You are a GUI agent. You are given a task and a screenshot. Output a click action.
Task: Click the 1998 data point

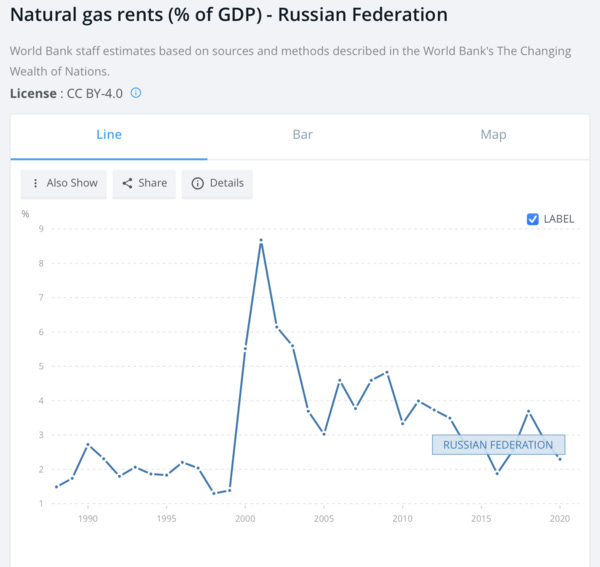click(x=214, y=494)
